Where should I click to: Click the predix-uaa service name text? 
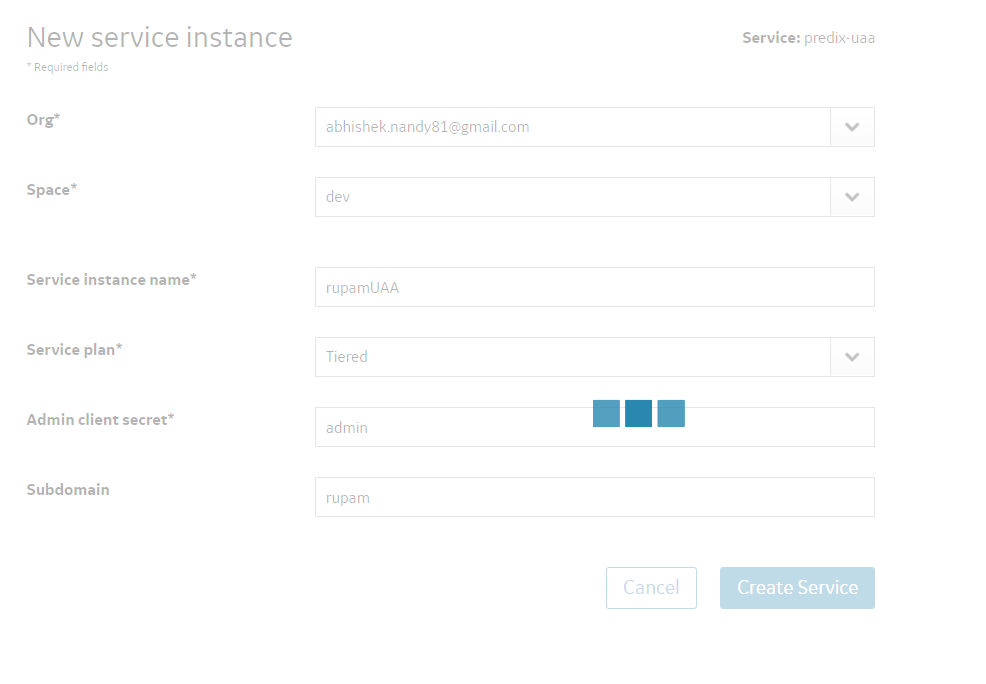[839, 38]
